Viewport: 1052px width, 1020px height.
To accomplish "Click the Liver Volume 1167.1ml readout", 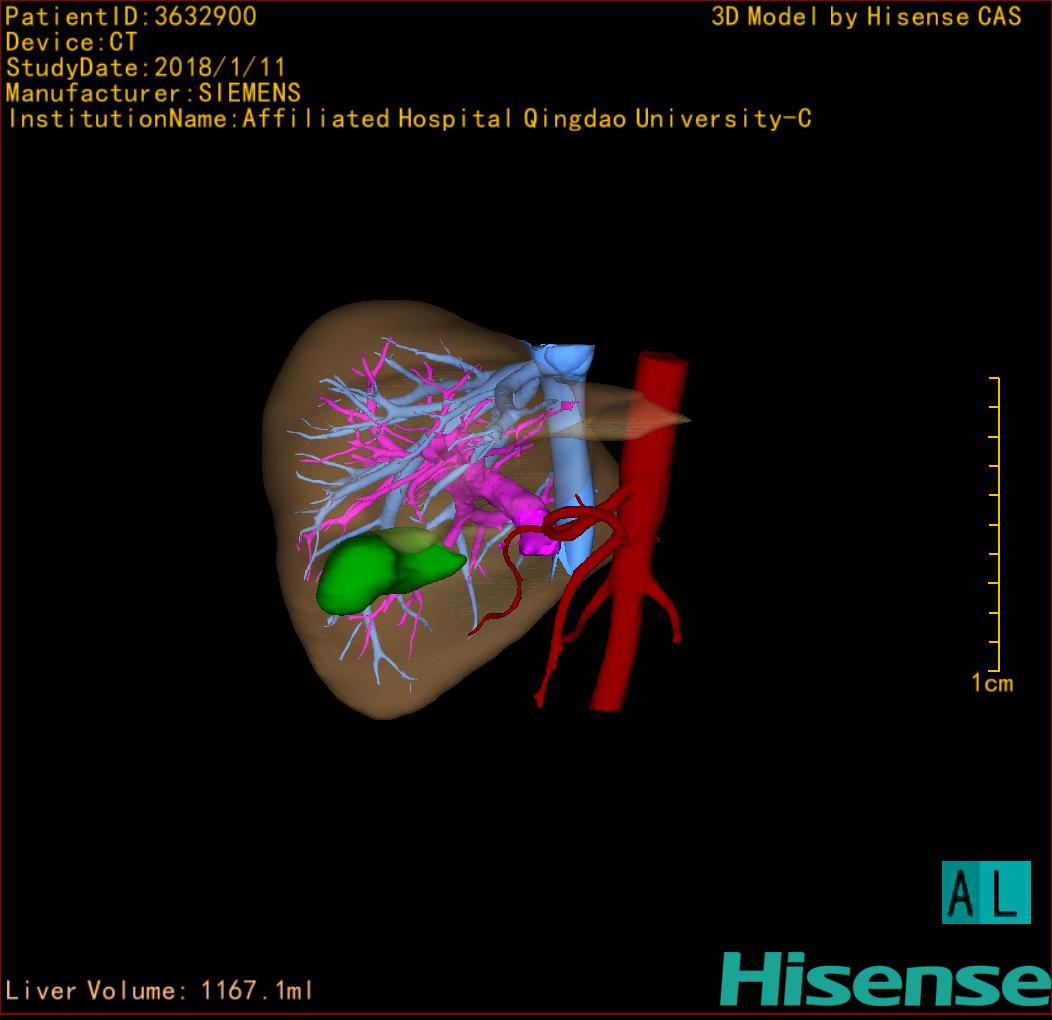I will click(160, 991).
